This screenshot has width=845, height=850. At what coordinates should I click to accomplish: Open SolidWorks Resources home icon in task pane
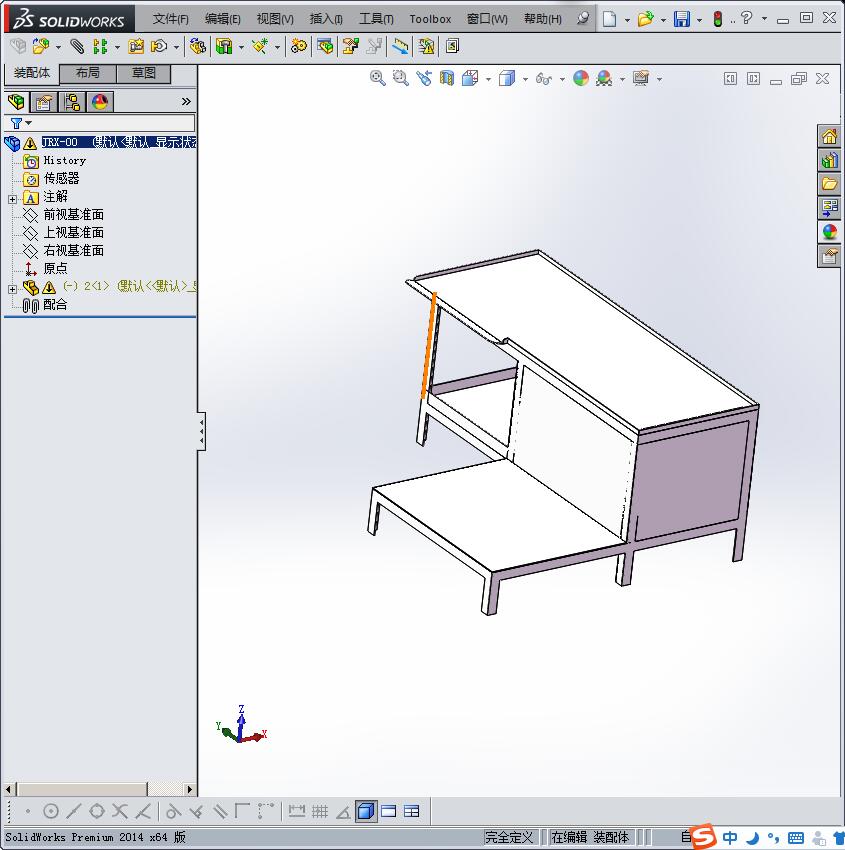[x=829, y=137]
